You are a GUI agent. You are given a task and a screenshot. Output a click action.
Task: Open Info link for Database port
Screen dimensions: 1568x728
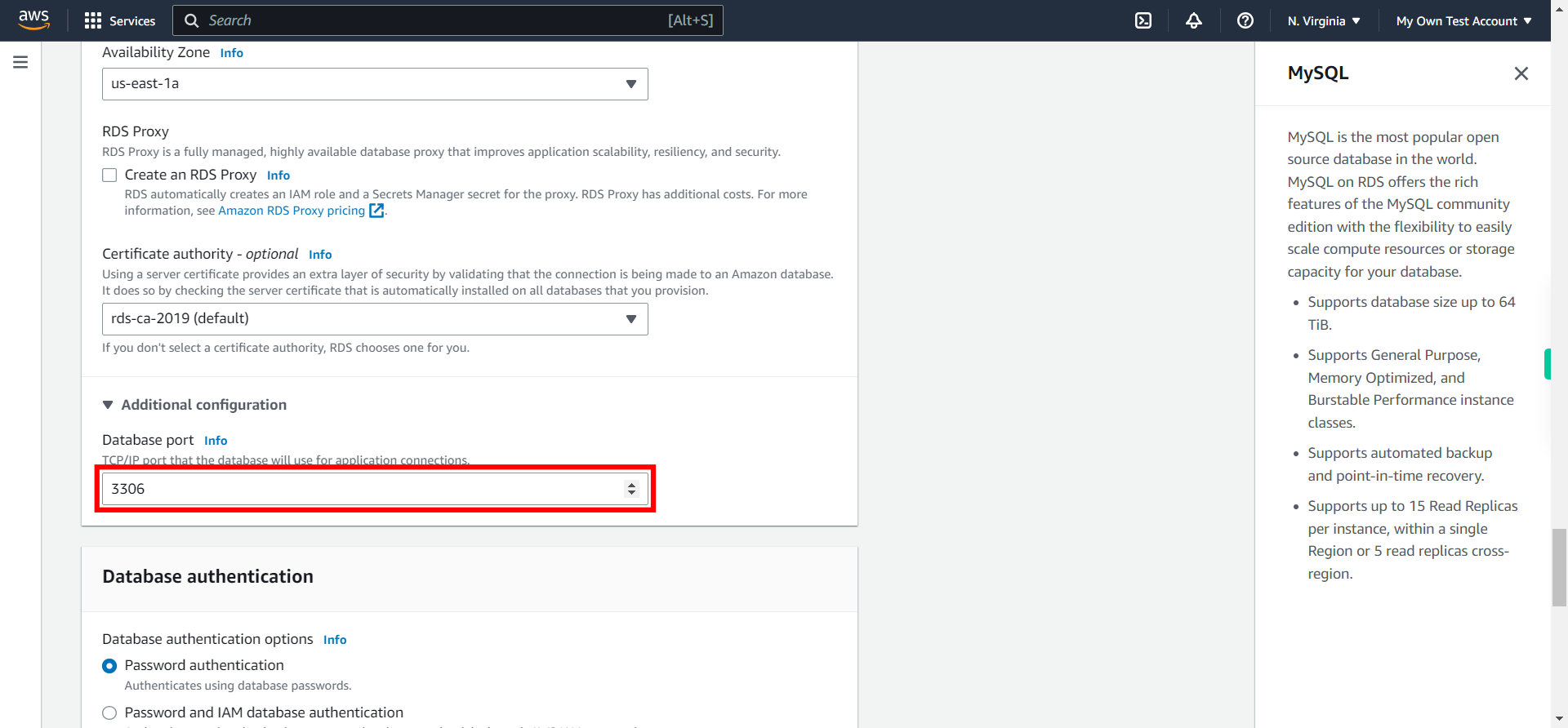216,441
